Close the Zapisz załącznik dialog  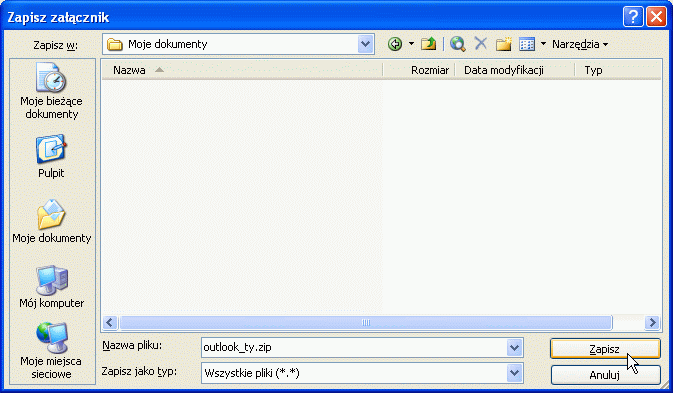(x=656, y=17)
